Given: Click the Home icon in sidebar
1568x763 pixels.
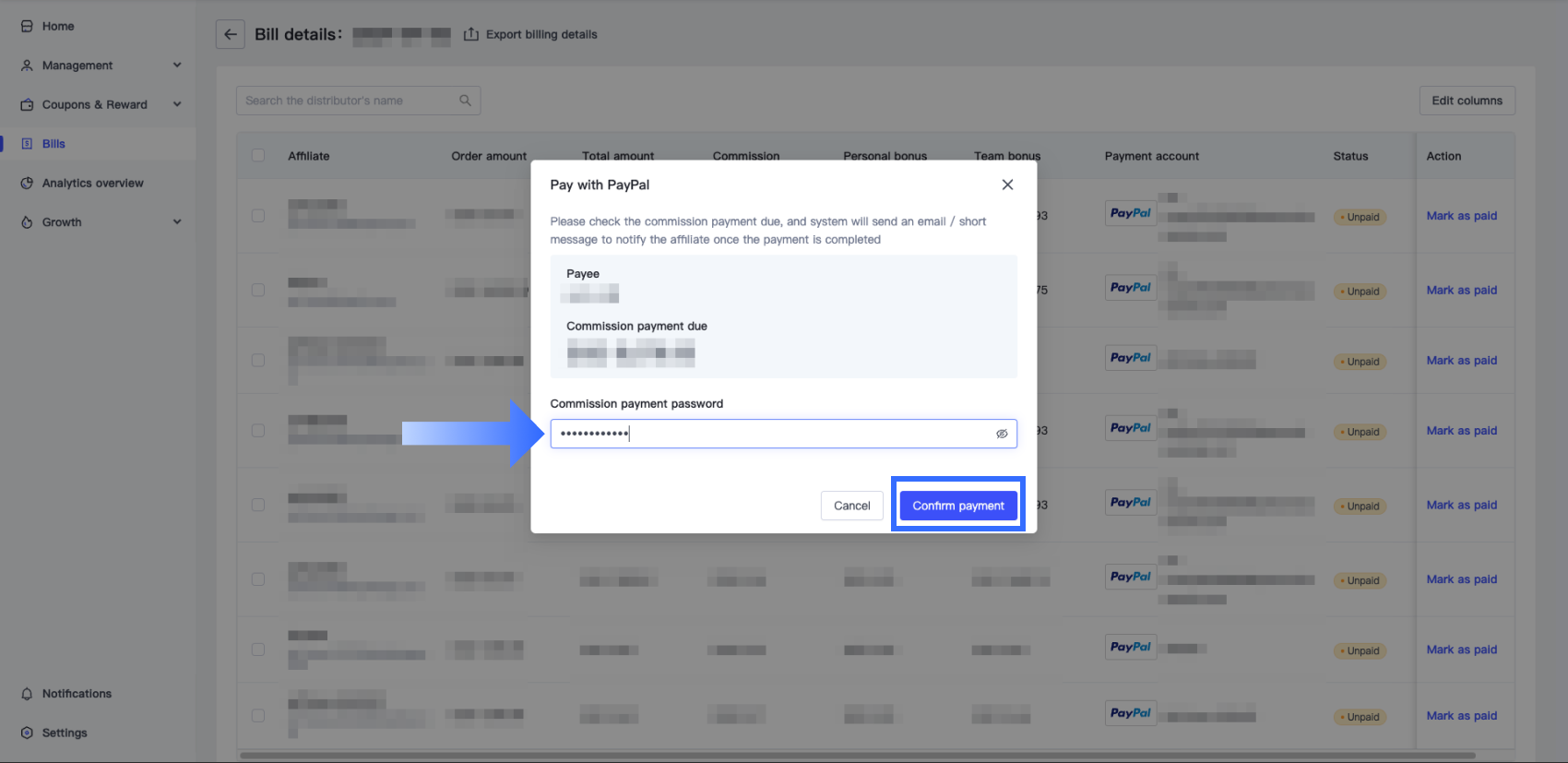Looking at the screenshot, I should tap(27, 27).
